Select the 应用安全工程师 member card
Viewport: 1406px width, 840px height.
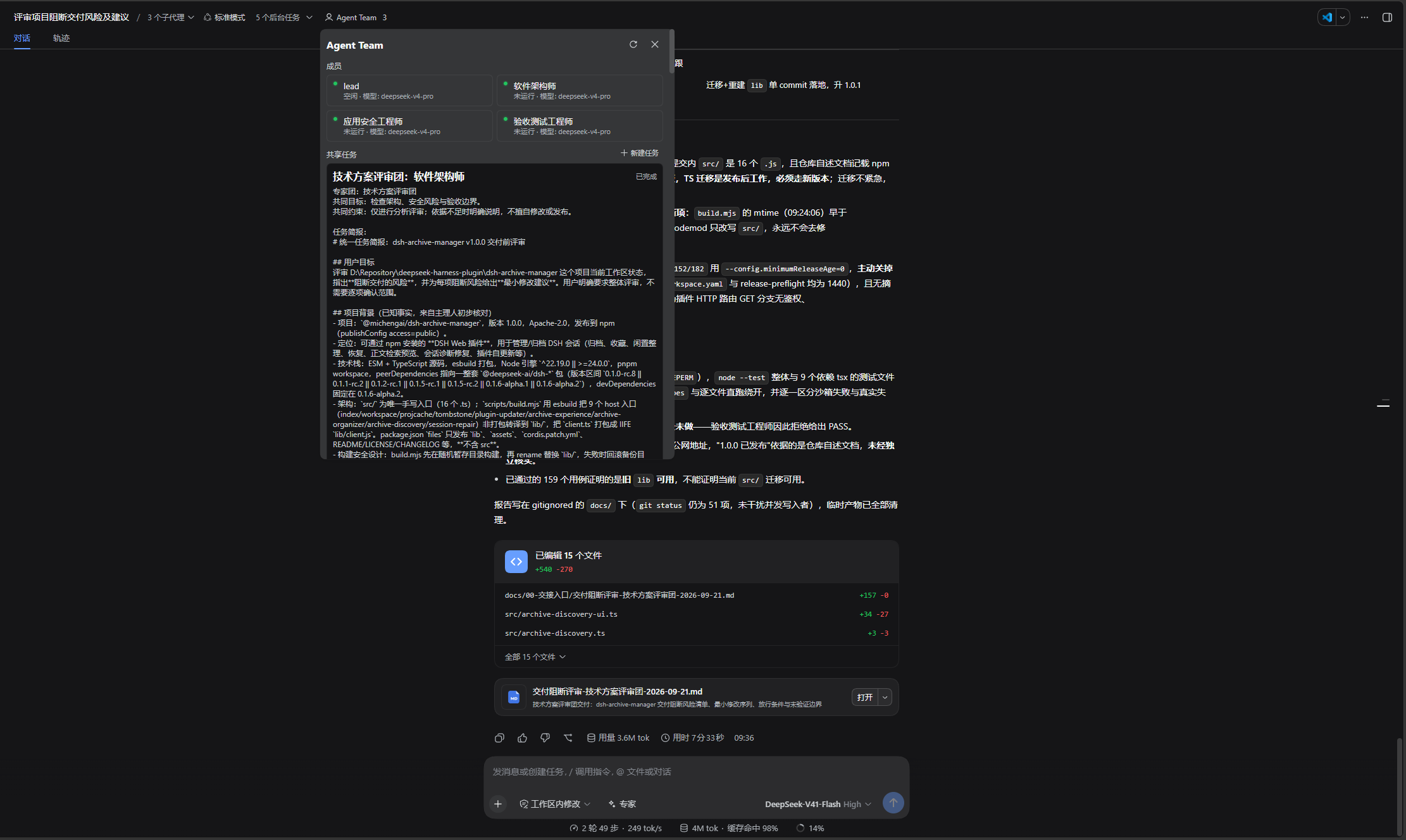pos(409,126)
